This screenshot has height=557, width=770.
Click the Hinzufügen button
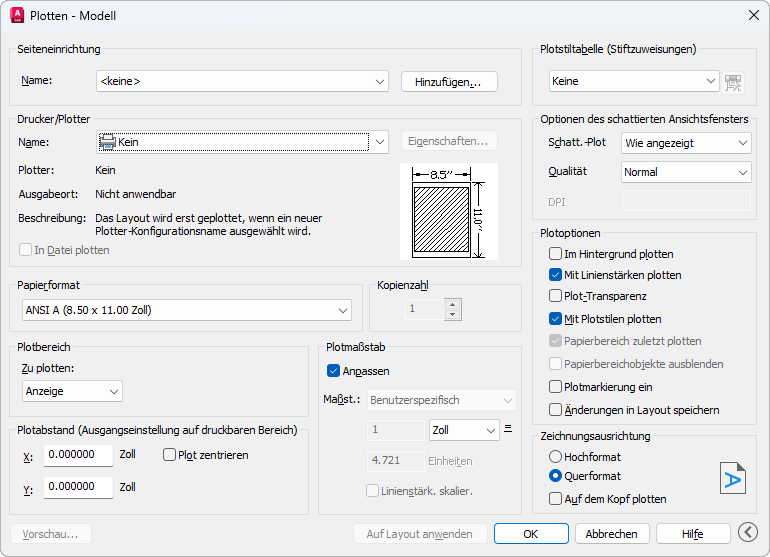(449, 82)
